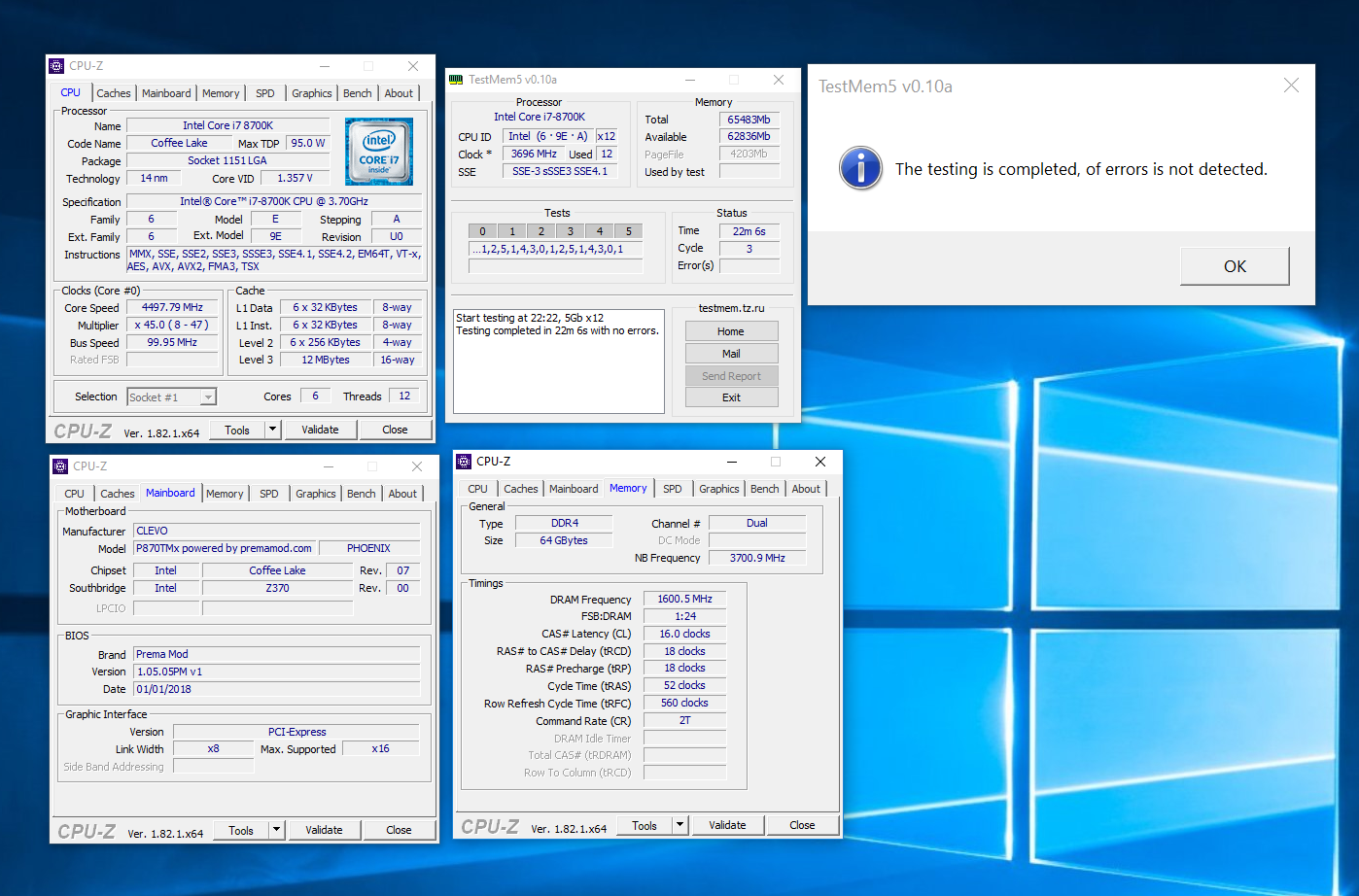Click Tools button in the CPU tab window
Viewport: 1359px width, 896px height.
tap(237, 430)
